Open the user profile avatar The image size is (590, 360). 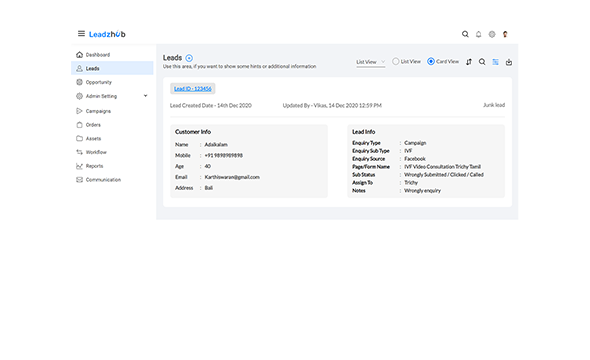pyautogui.click(x=505, y=34)
